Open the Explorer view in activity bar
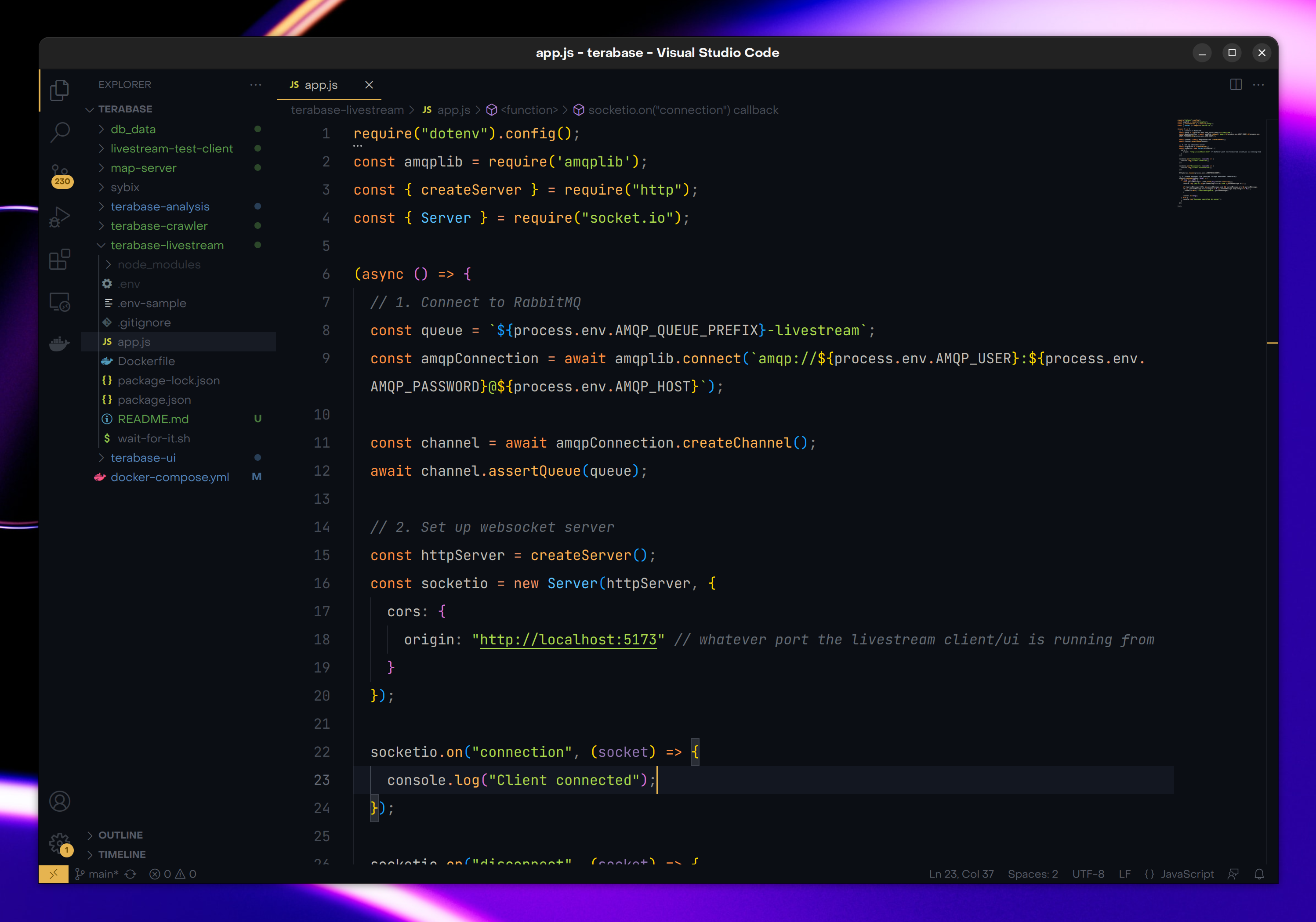 click(60, 90)
